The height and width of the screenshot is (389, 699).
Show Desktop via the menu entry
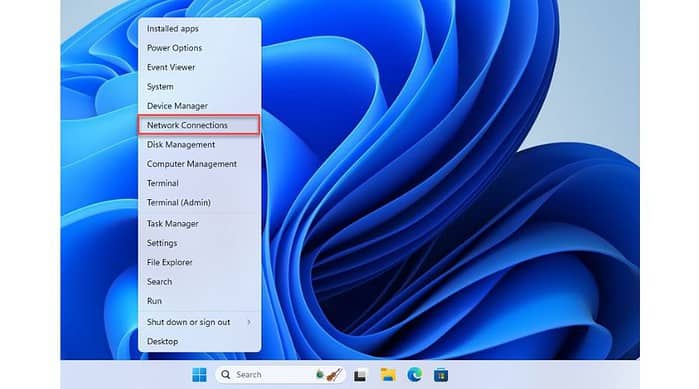tap(199, 341)
